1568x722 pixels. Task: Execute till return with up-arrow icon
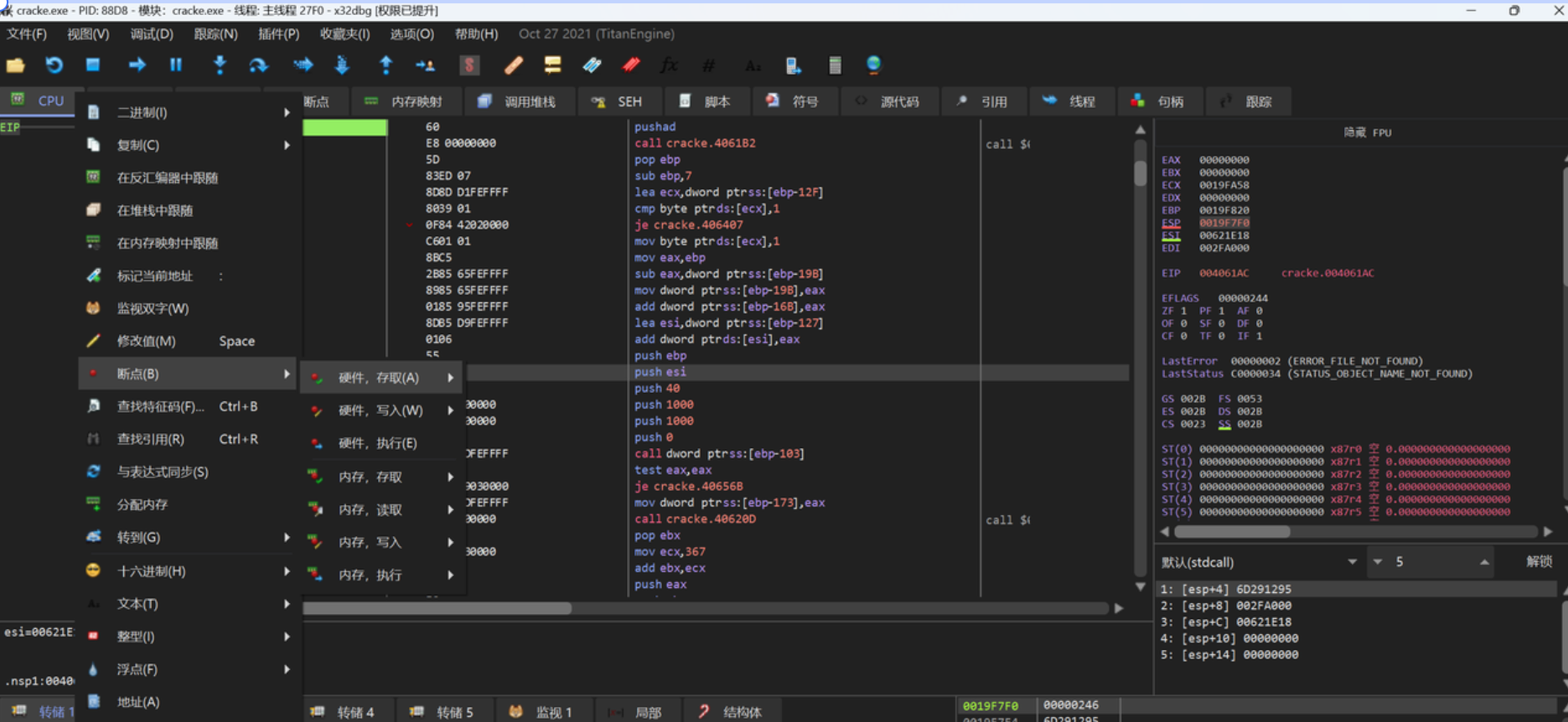click(x=386, y=65)
